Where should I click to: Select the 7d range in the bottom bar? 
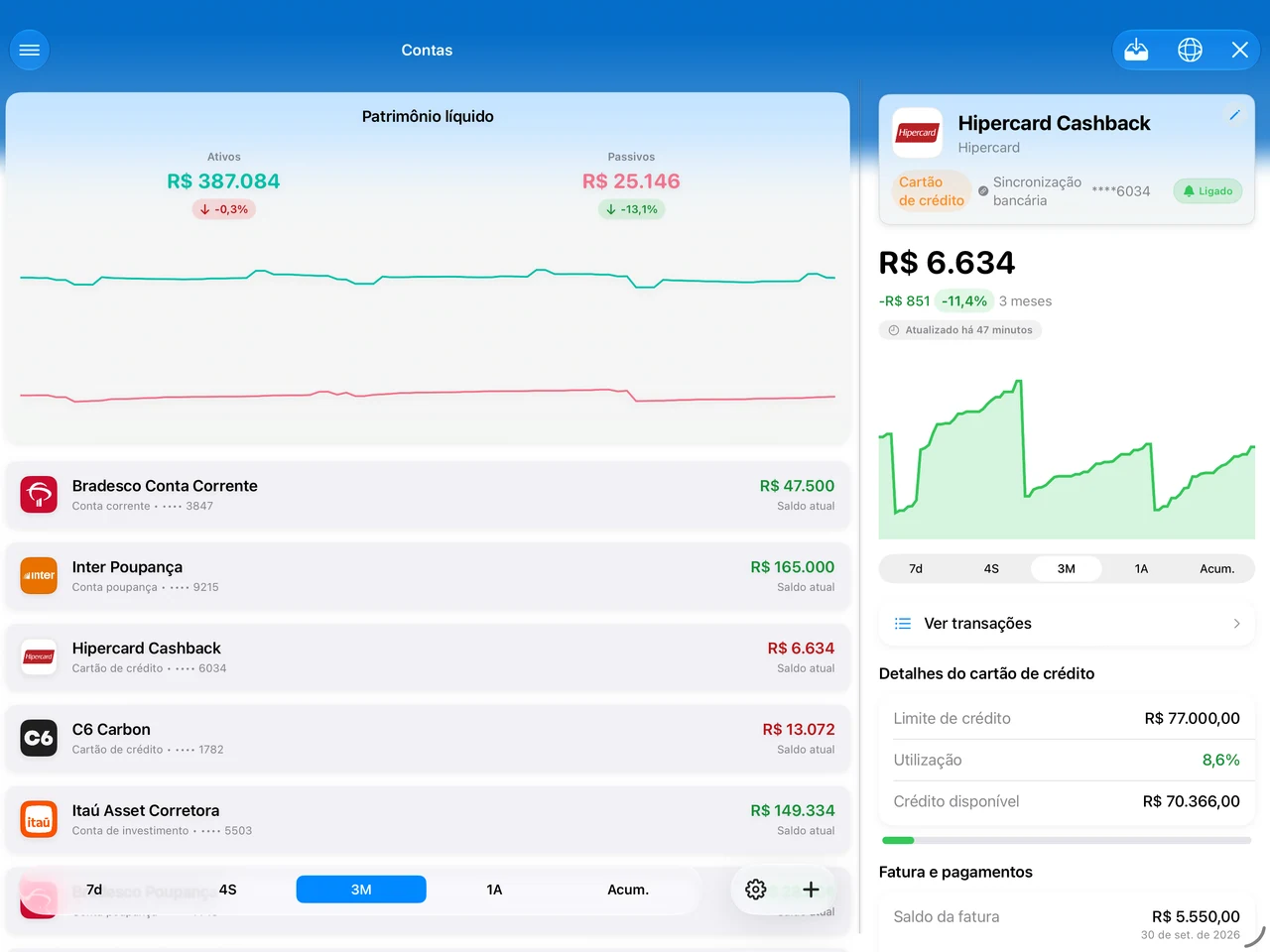94,890
